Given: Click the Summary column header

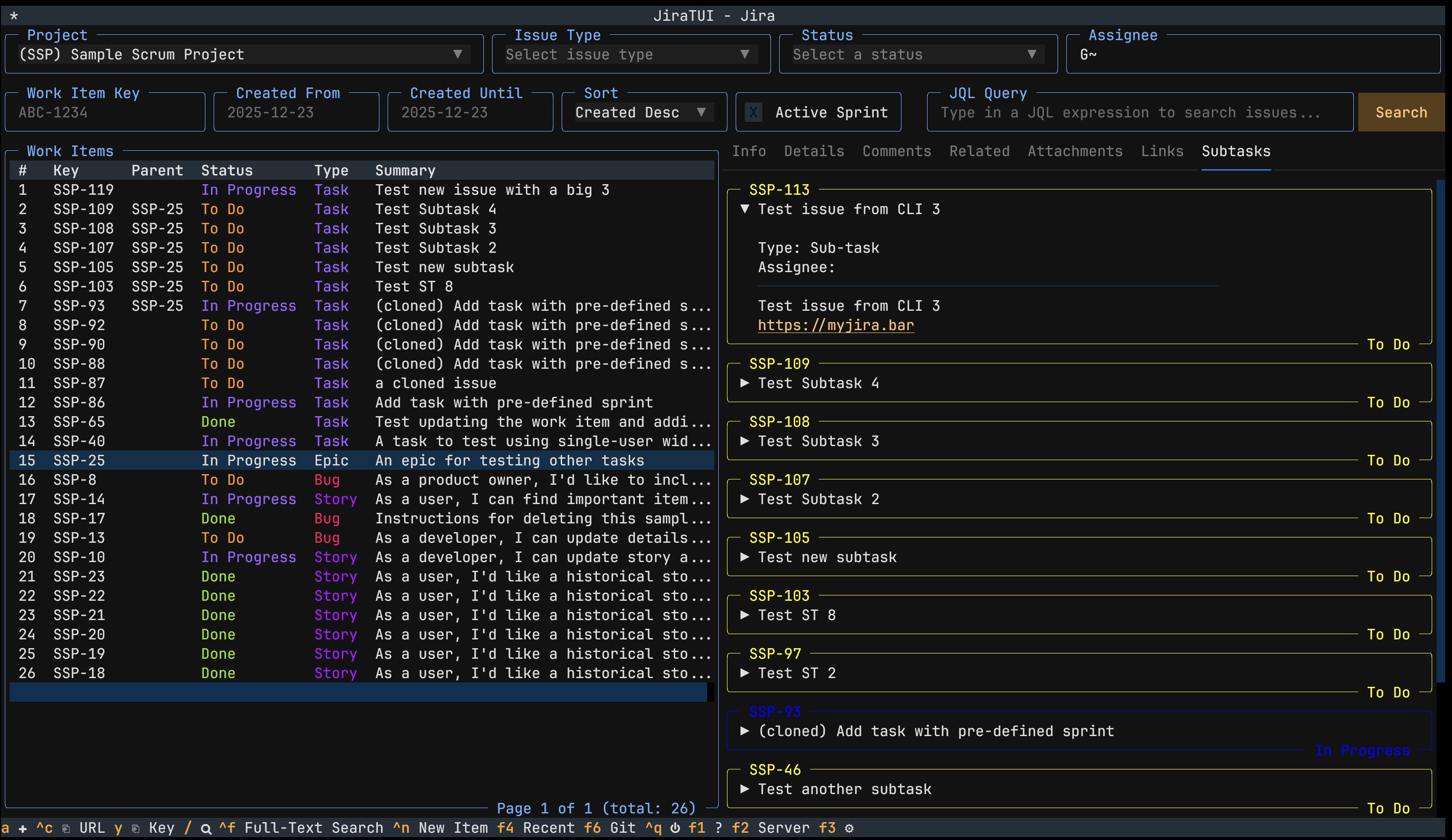Looking at the screenshot, I should pos(405,171).
